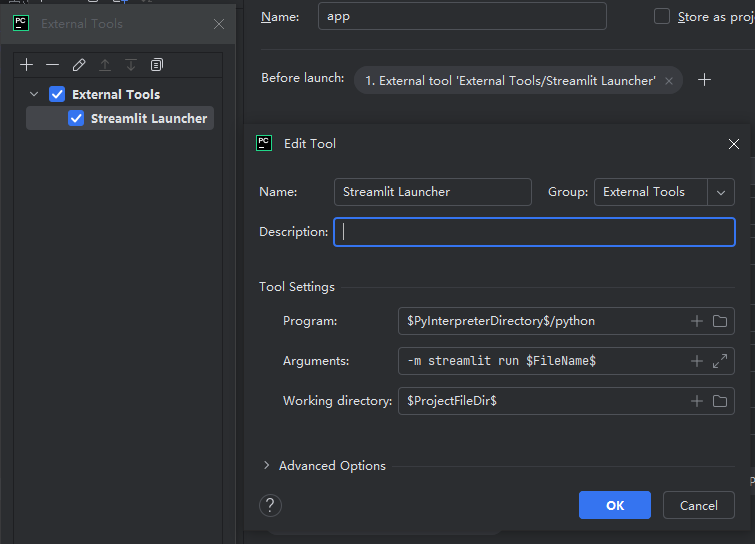This screenshot has height=544, width=755.
Task: Expand the Arguments field editor
Action: pyautogui.click(x=720, y=361)
